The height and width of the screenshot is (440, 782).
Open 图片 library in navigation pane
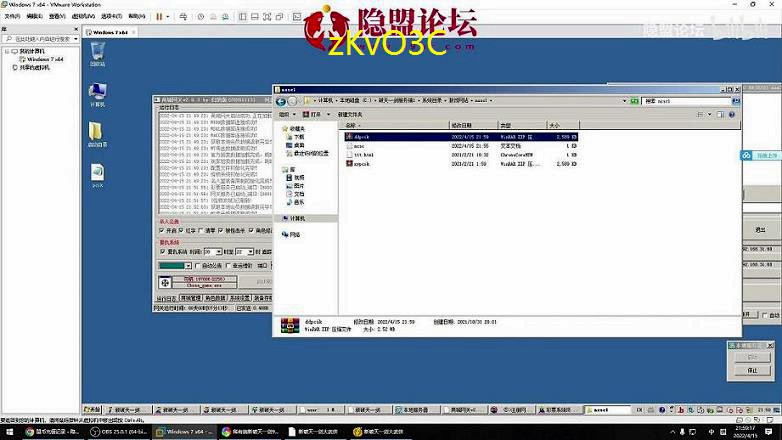[295, 186]
